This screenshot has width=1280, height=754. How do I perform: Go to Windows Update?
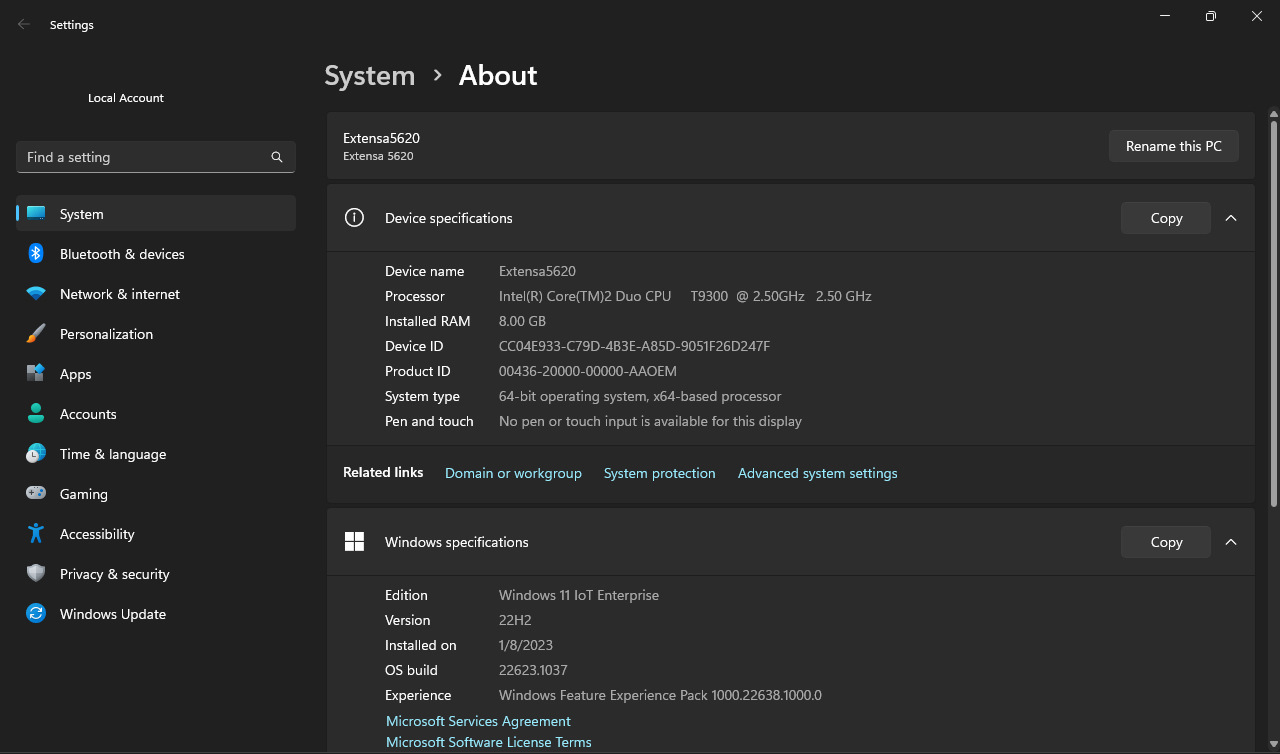pyautogui.click(x=156, y=613)
